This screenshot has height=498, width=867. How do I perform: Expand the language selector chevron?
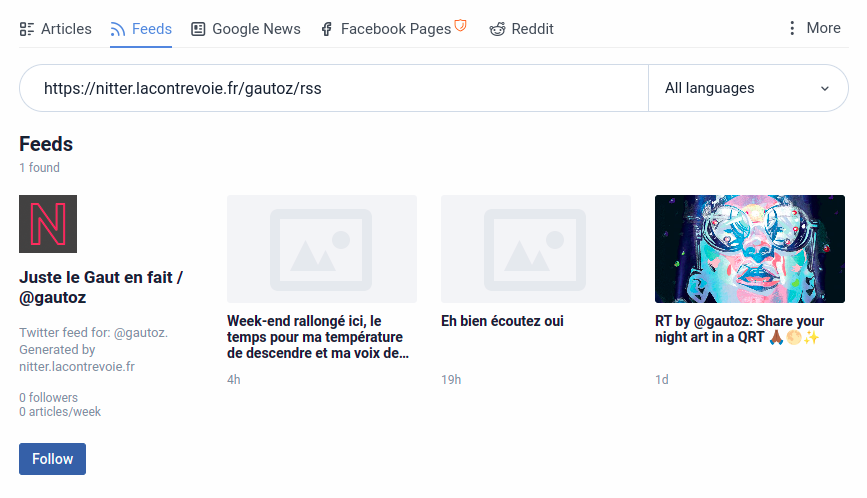tap(825, 88)
